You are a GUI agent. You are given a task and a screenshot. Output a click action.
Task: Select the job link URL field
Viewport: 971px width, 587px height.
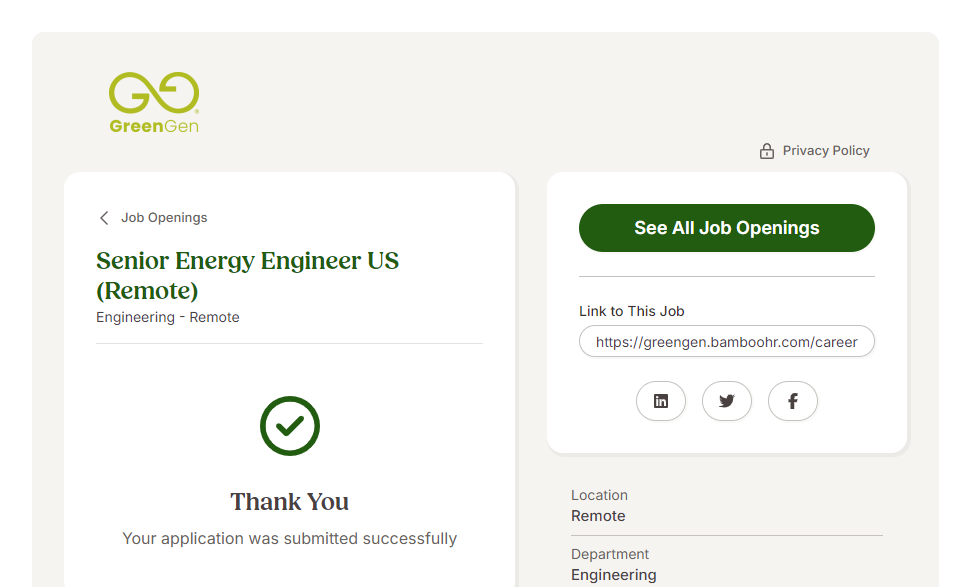tap(727, 341)
